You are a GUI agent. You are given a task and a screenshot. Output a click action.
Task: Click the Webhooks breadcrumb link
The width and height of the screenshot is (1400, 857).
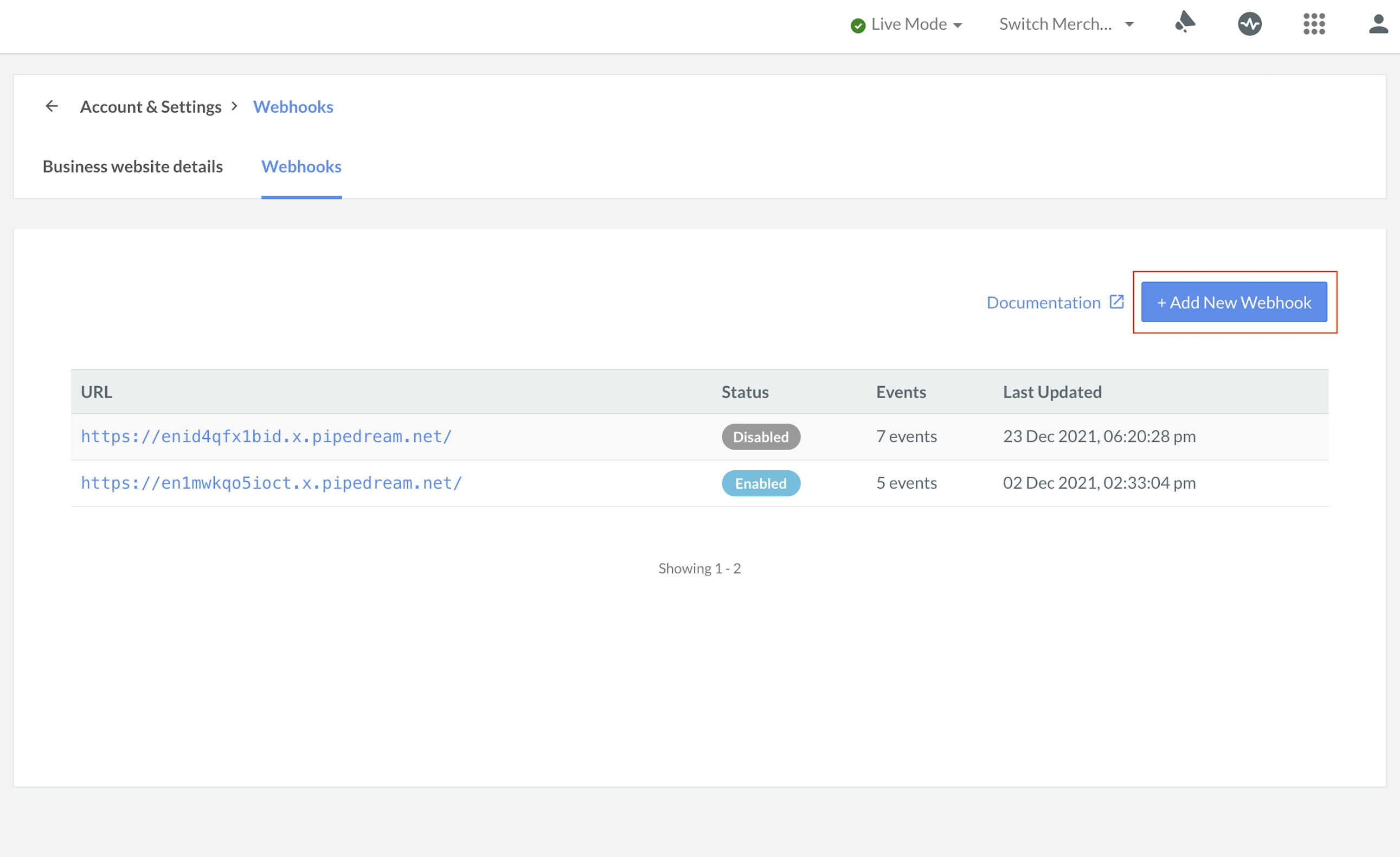point(293,107)
